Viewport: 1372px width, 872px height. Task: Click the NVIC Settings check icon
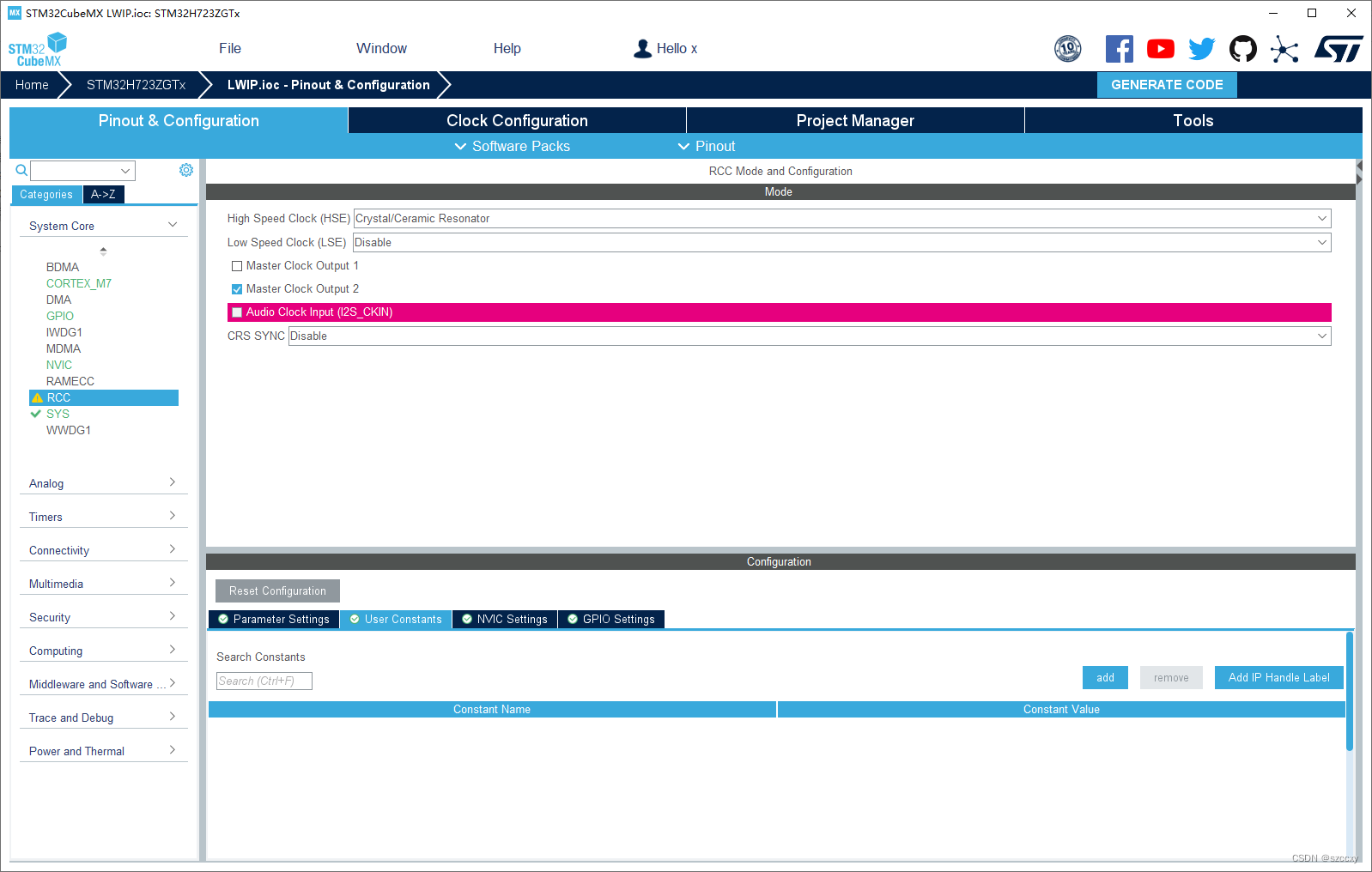467,619
